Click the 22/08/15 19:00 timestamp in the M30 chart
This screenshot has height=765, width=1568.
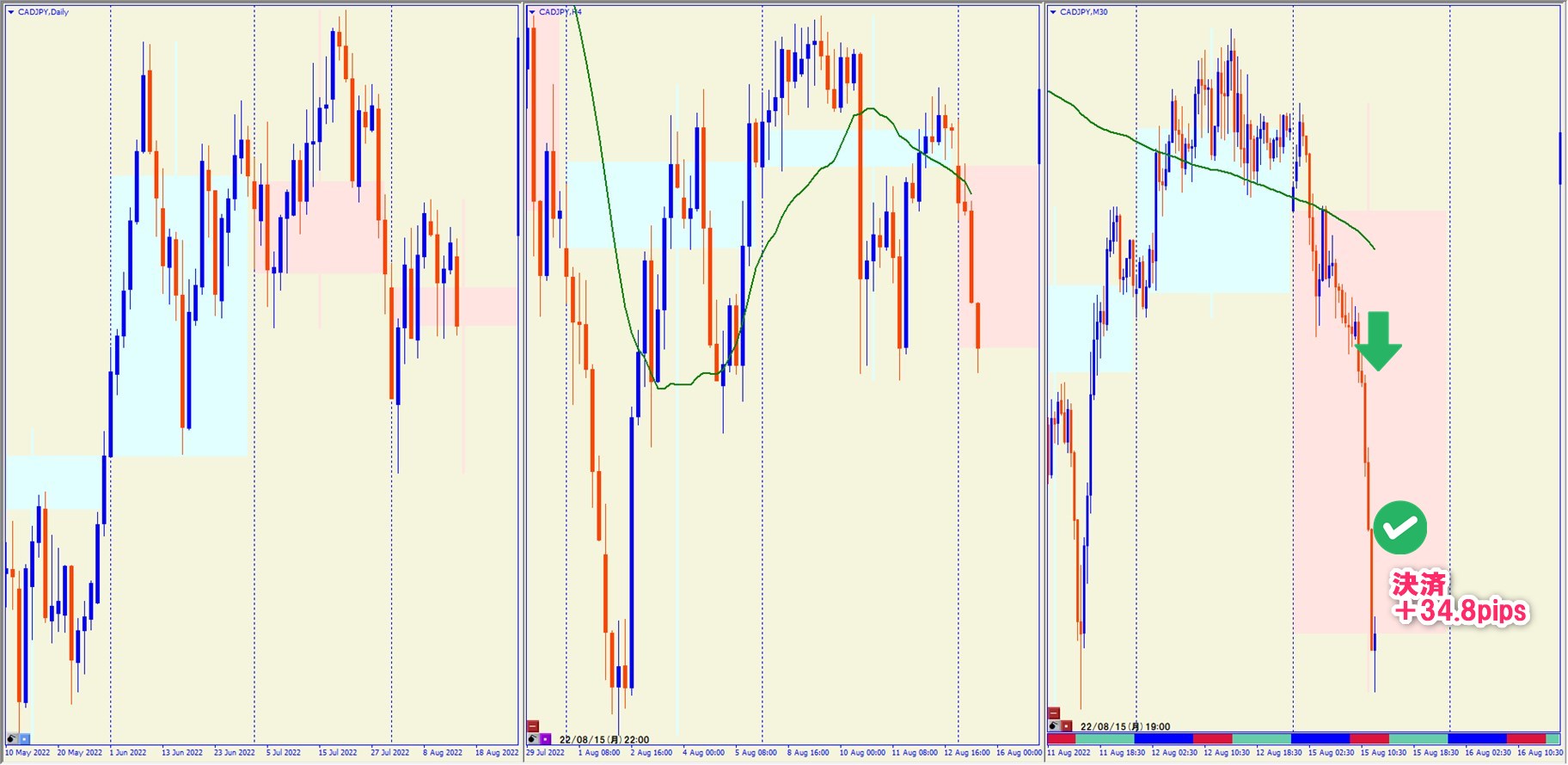tap(1124, 726)
